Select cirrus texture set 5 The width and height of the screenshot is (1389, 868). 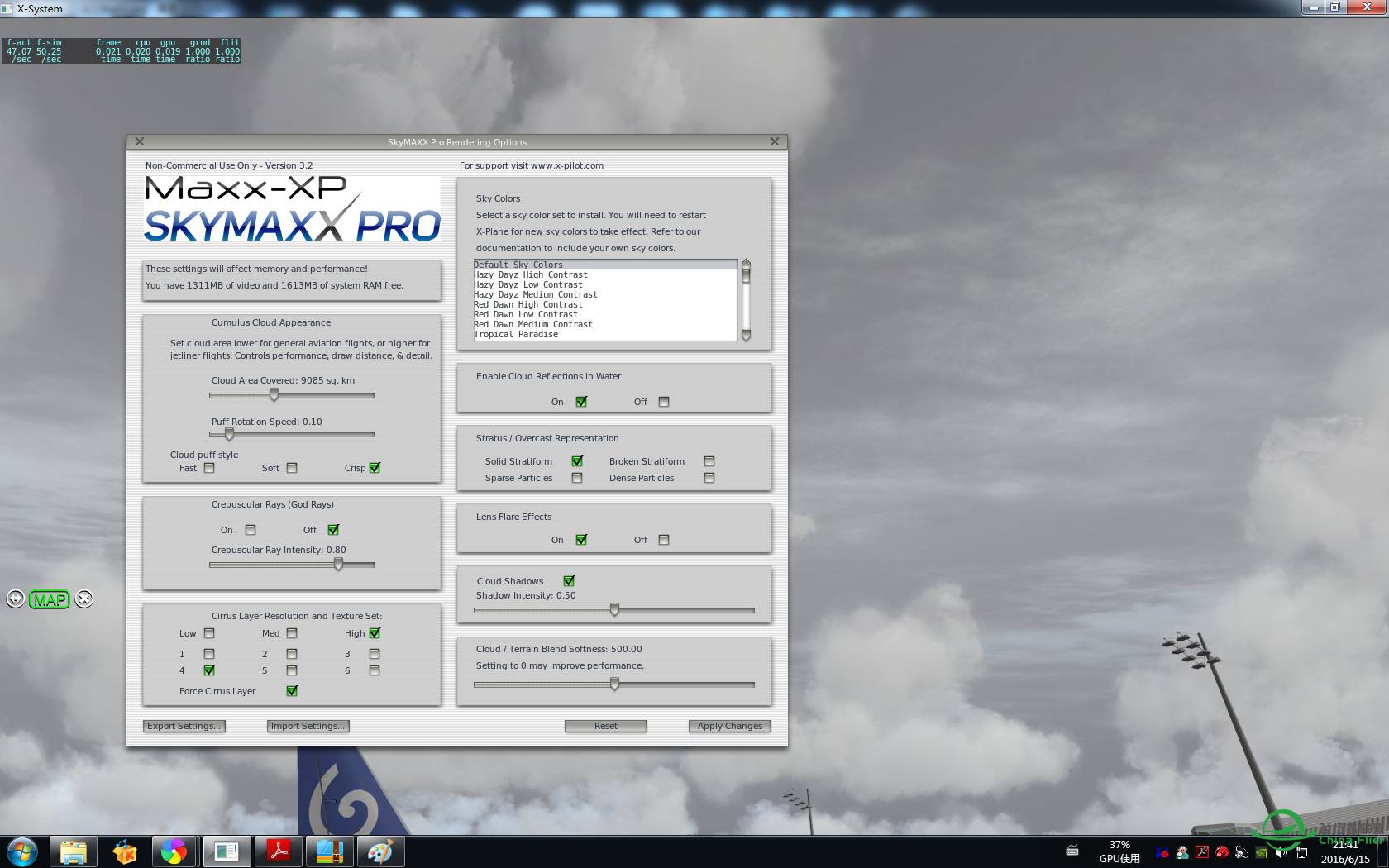point(292,670)
